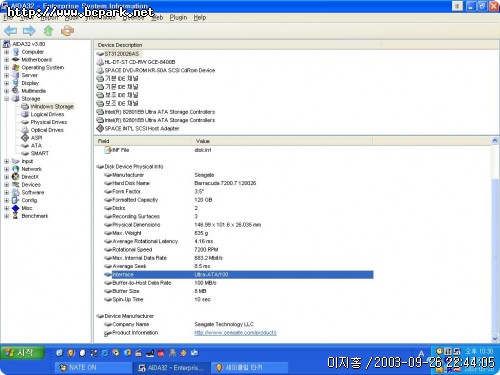500x375 pixels.
Task: Click the Value column header
Action: (282, 141)
